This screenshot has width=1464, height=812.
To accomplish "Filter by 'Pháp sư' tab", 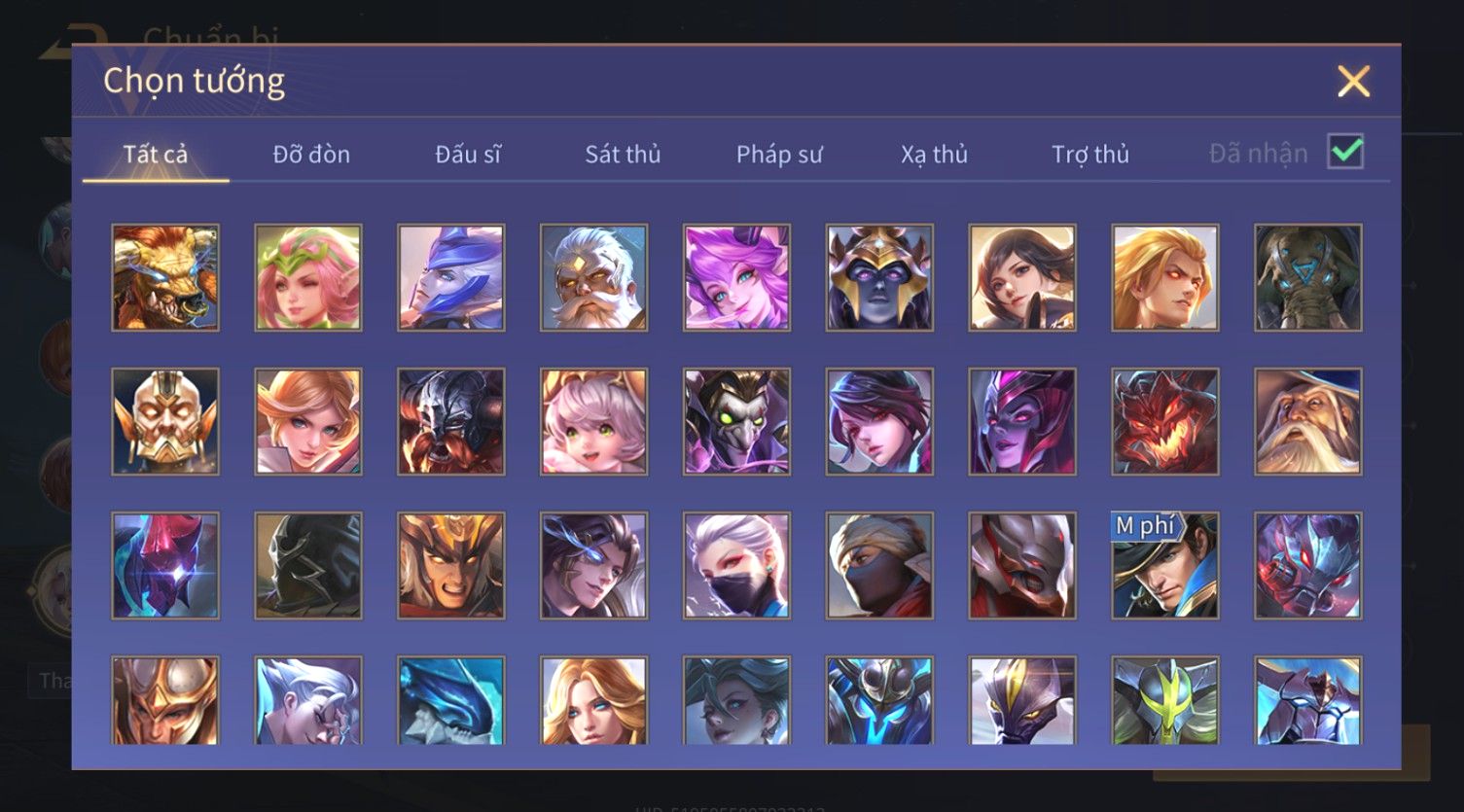I will (x=779, y=154).
